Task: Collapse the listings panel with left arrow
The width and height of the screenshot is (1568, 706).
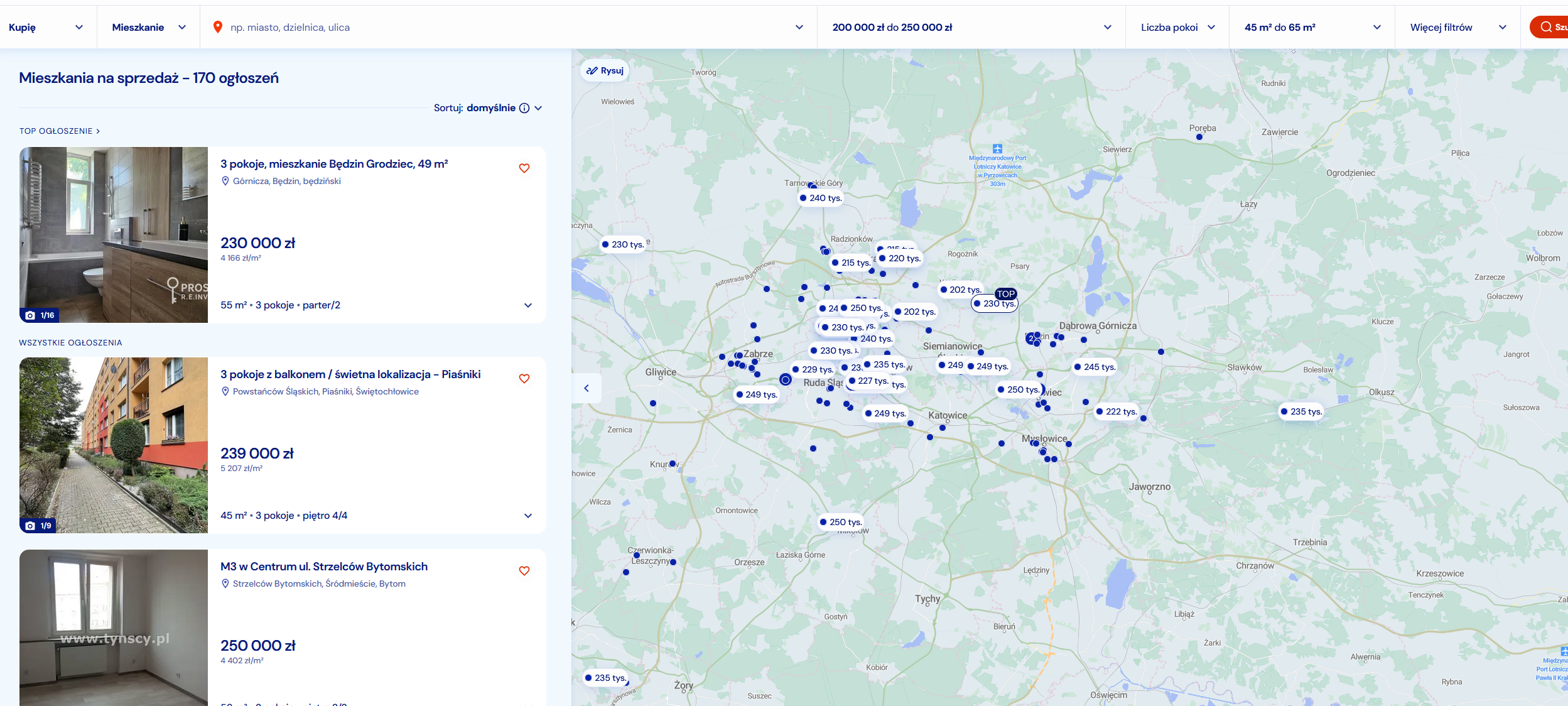Action: tap(587, 388)
